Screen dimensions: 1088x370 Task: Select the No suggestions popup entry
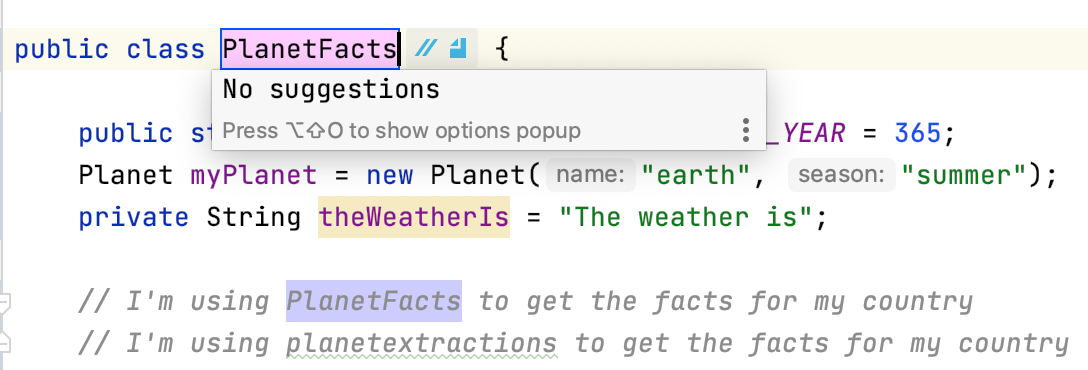(331, 90)
